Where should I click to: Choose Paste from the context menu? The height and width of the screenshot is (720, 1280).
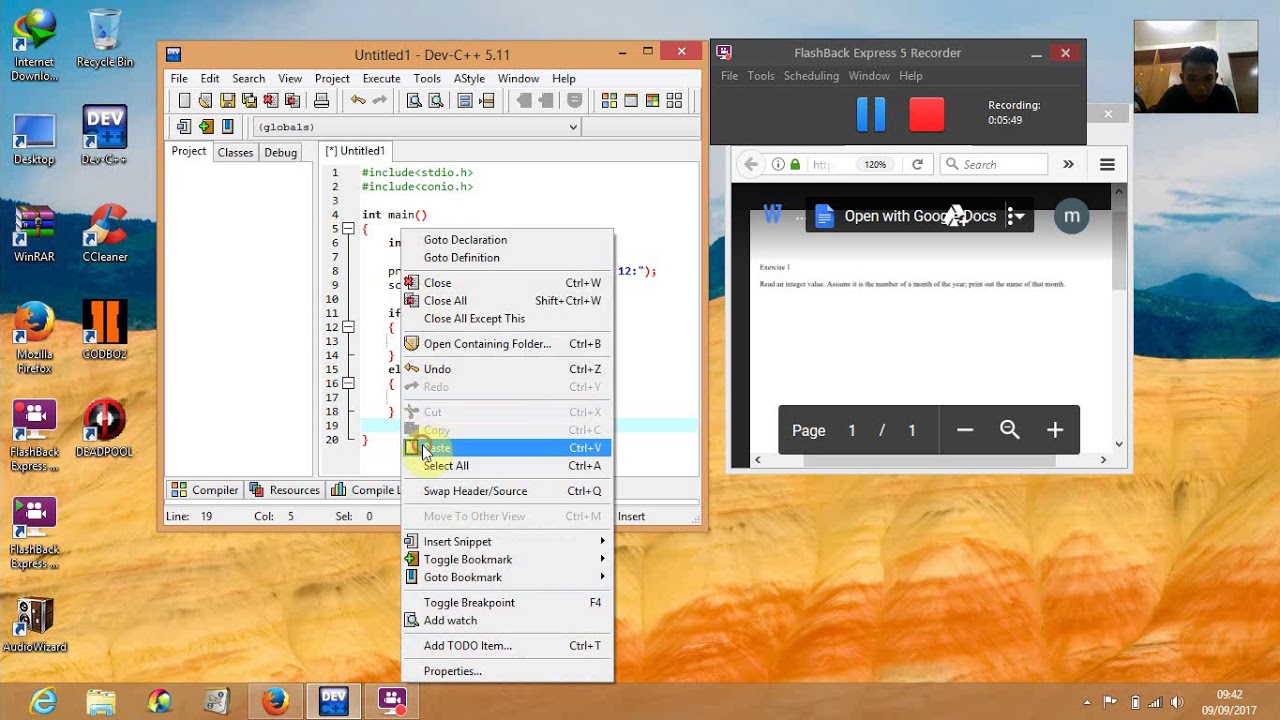coord(506,448)
